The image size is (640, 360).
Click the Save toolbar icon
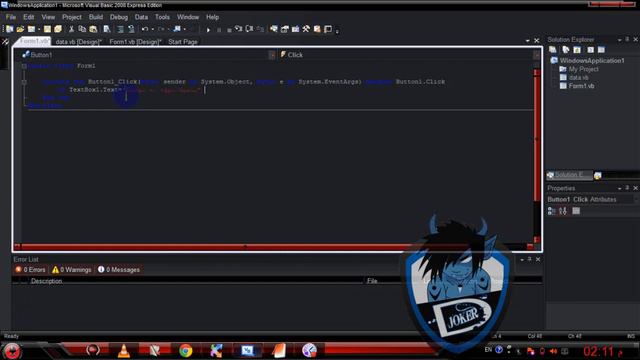[x=47, y=29]
